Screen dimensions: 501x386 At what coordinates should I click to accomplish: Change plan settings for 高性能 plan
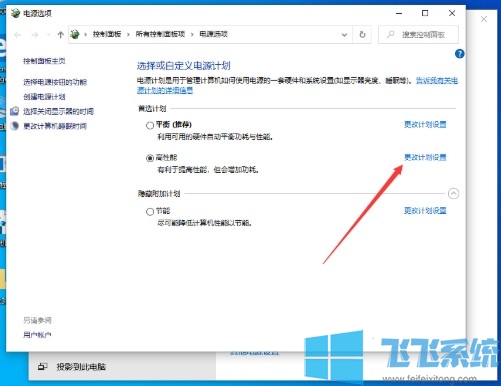(425, 157)
